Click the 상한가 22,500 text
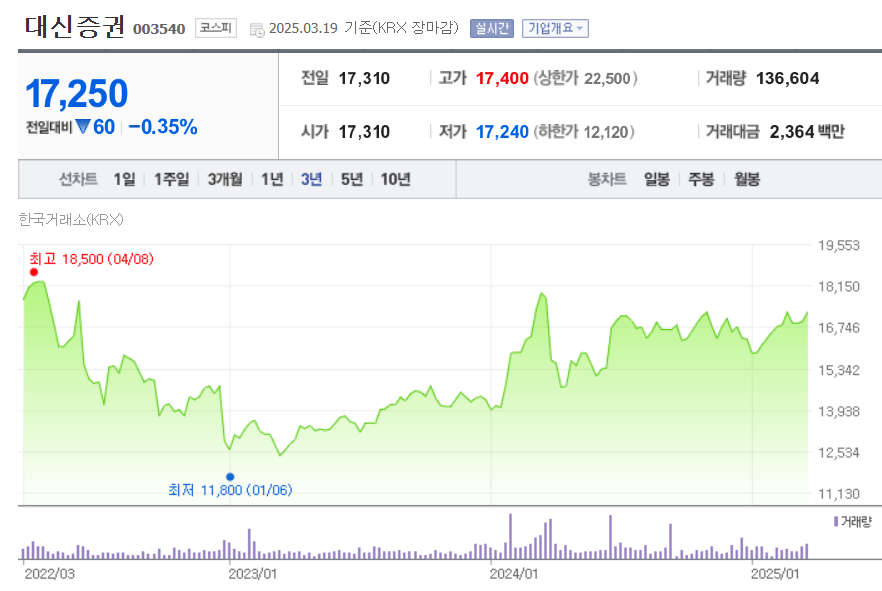Viewport: 882px width, 591px height. tap(586, 78)
